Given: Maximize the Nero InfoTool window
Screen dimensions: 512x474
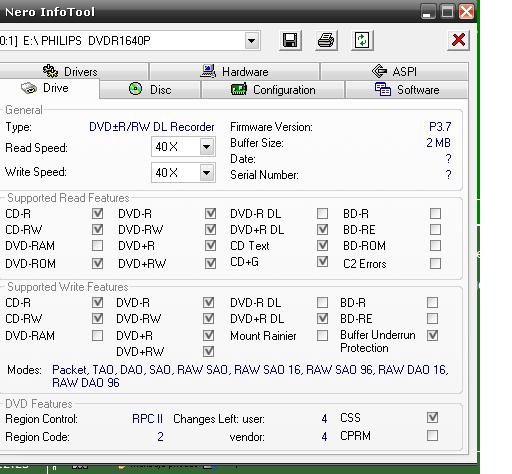Looking at the screenshot, I should point(447,12).
